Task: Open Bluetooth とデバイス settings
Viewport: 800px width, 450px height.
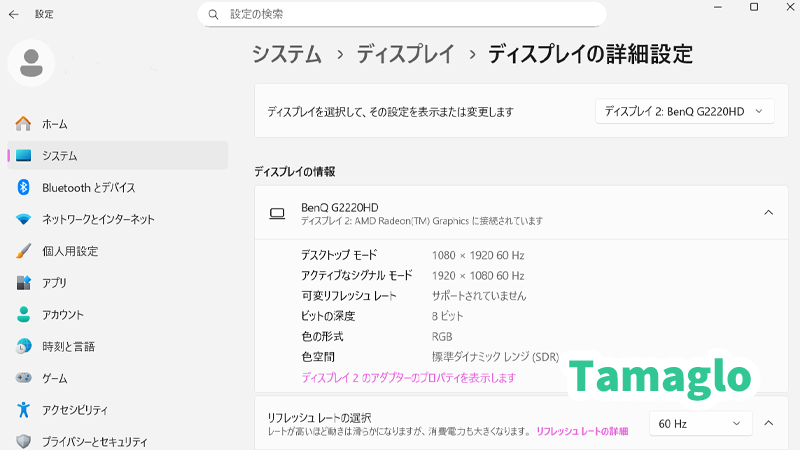Action: [88, 187]
